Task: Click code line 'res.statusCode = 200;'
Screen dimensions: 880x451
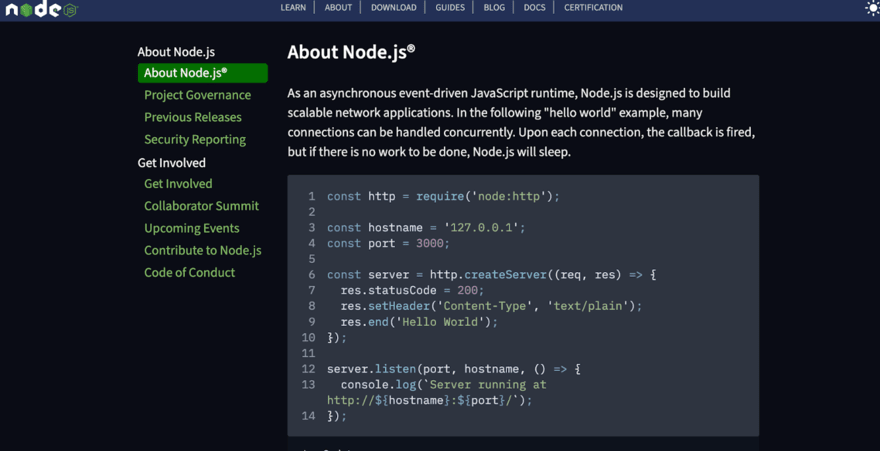Action: point(412,291)
